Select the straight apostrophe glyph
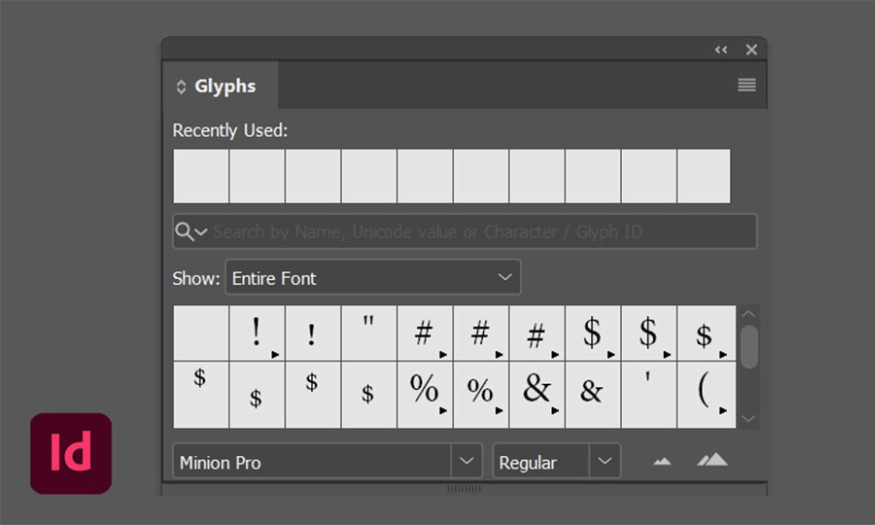 click(x=648, y=394)
